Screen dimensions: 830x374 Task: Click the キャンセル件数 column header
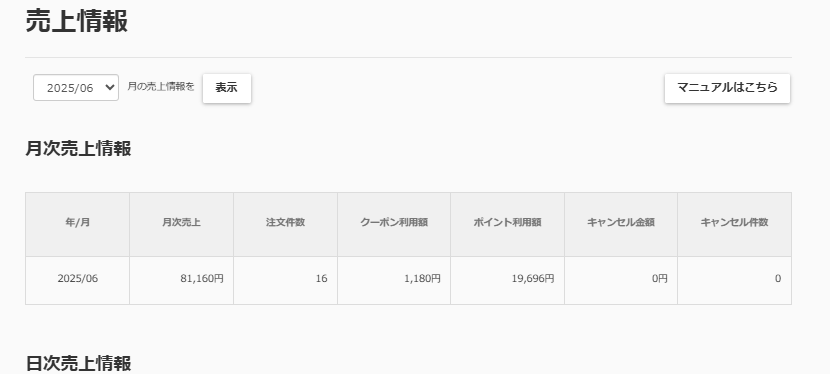click(734, 224)
